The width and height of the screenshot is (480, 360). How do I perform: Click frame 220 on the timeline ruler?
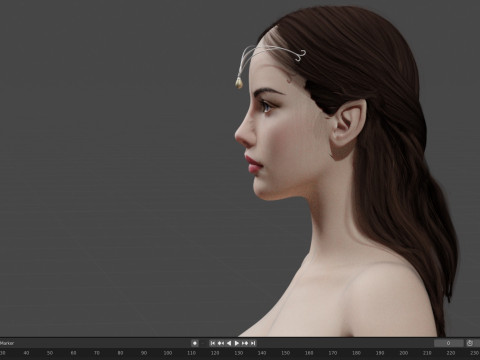coord(451,353)
